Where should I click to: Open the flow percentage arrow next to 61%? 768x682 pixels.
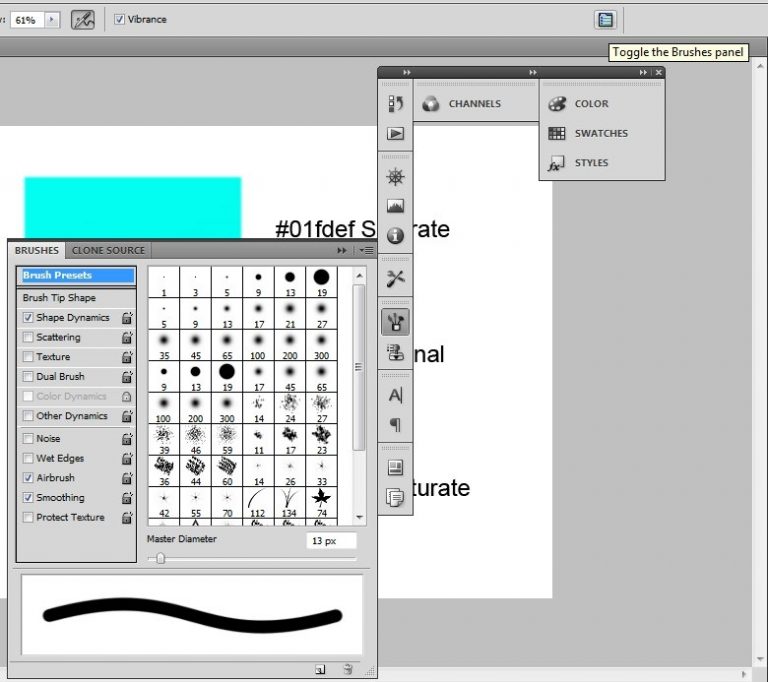[x=51, y=20]
